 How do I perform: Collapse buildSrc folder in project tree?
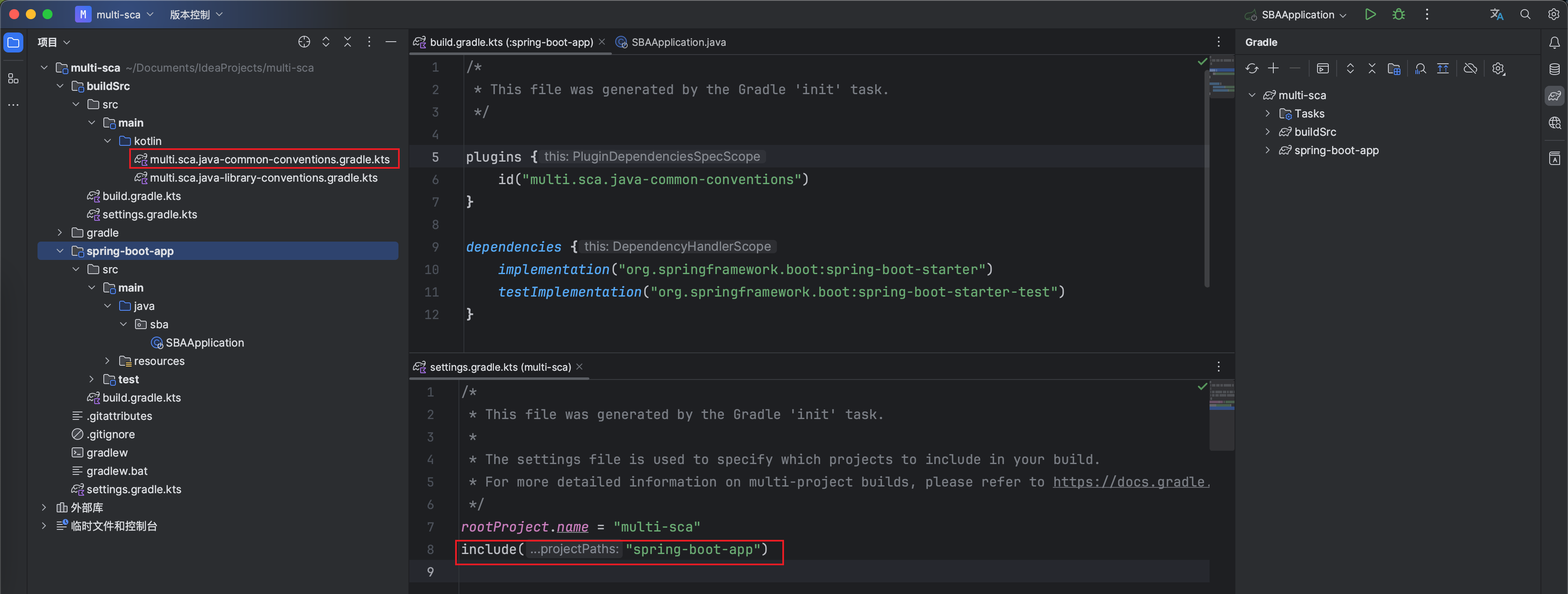60,86
